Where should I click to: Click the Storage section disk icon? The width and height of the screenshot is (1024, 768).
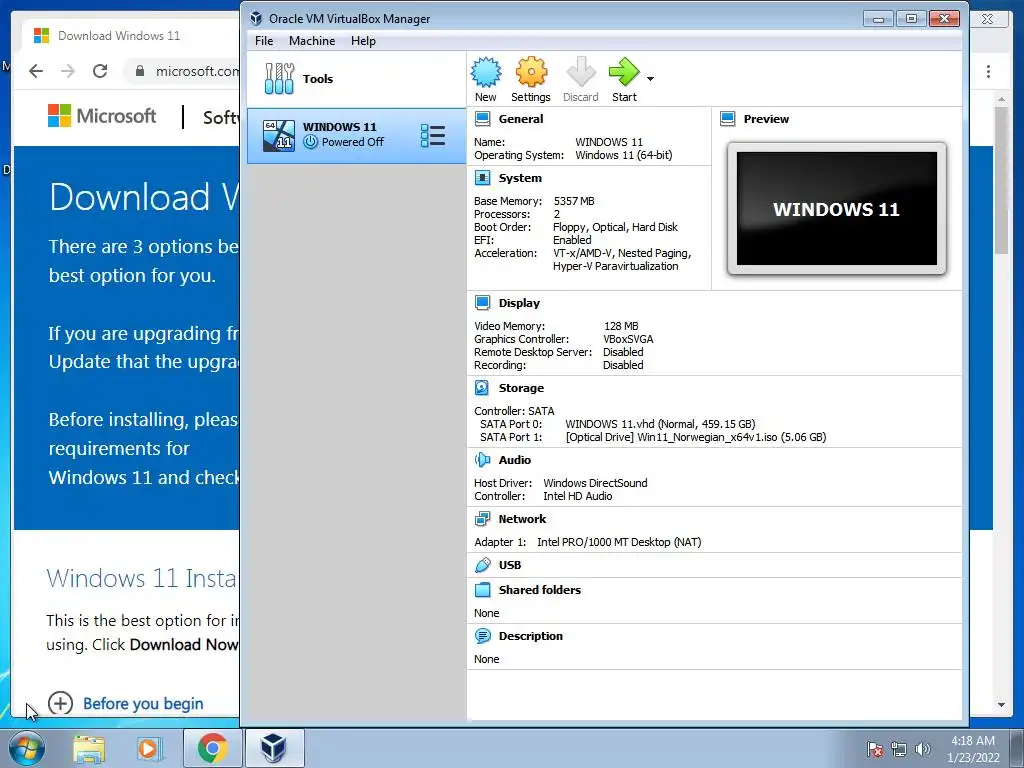pyautogui.click(x=482, y=387)
